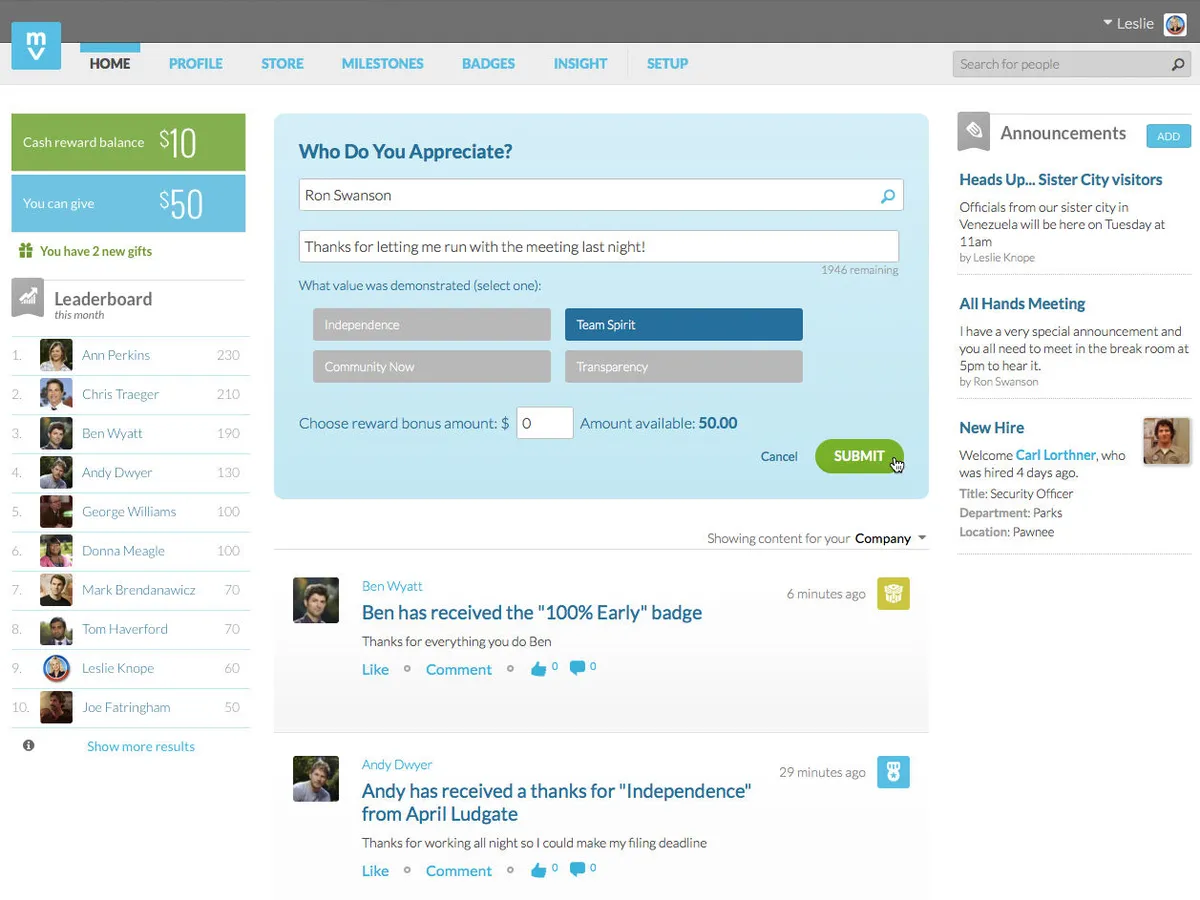This screenshot has width=1200, height=900.
Task: Submit the appreciation to Ron Swanson
Action: point(859,455)
